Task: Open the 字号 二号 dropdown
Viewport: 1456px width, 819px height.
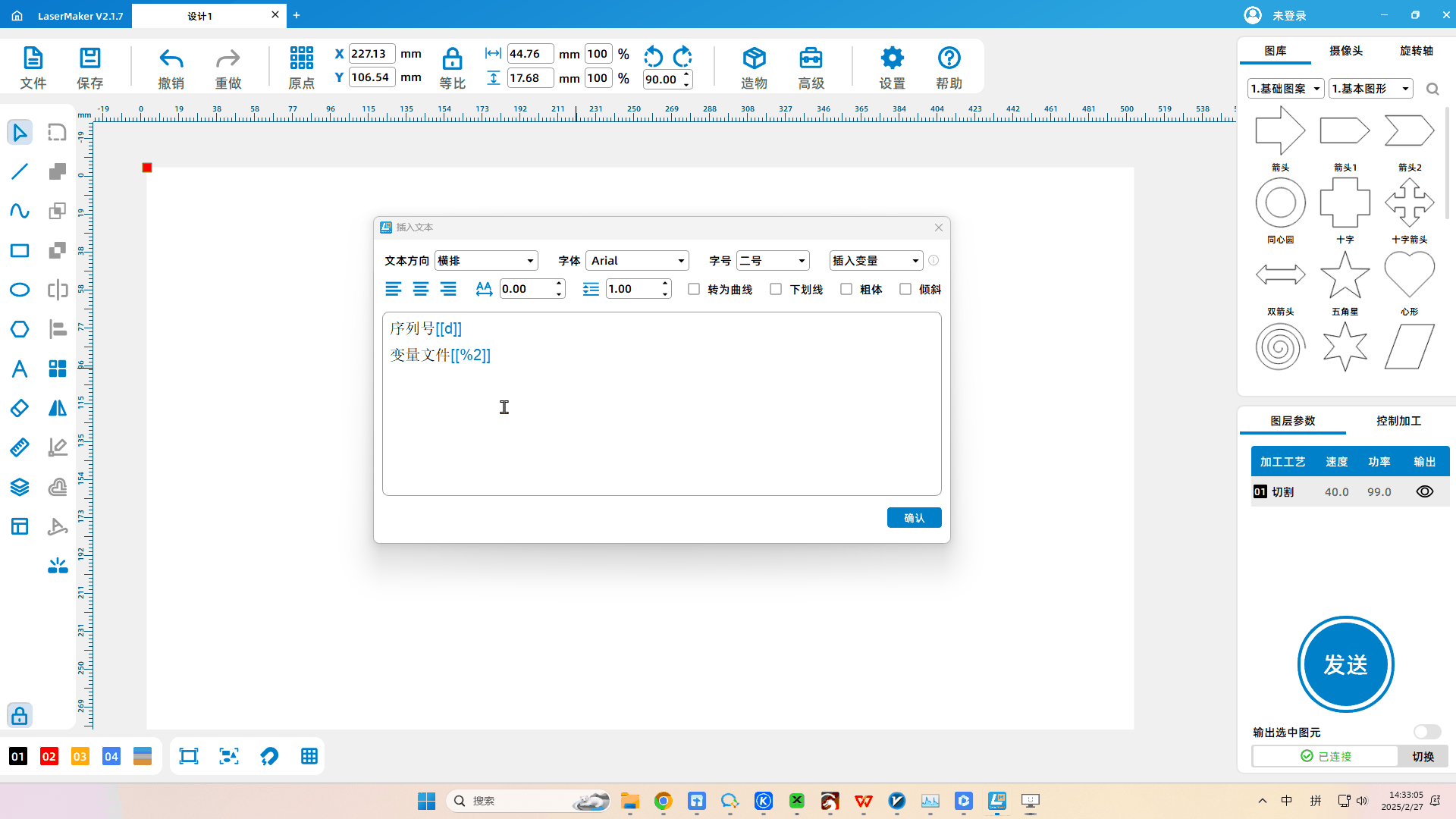Action: coord(773,261)
